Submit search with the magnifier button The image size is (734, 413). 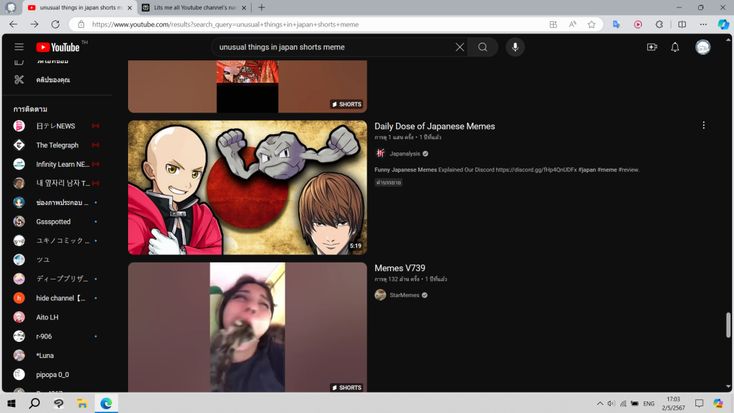[x=483, y=47]
